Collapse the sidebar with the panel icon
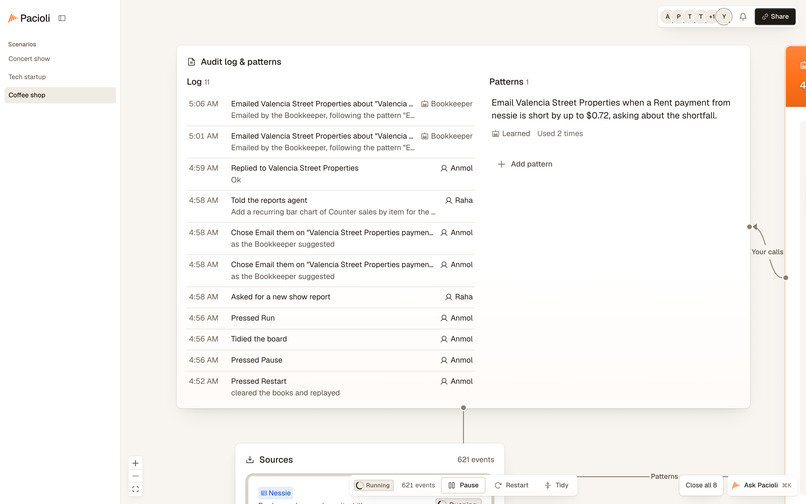The height and width of the screenshot is (504, 806). point(62,18)
